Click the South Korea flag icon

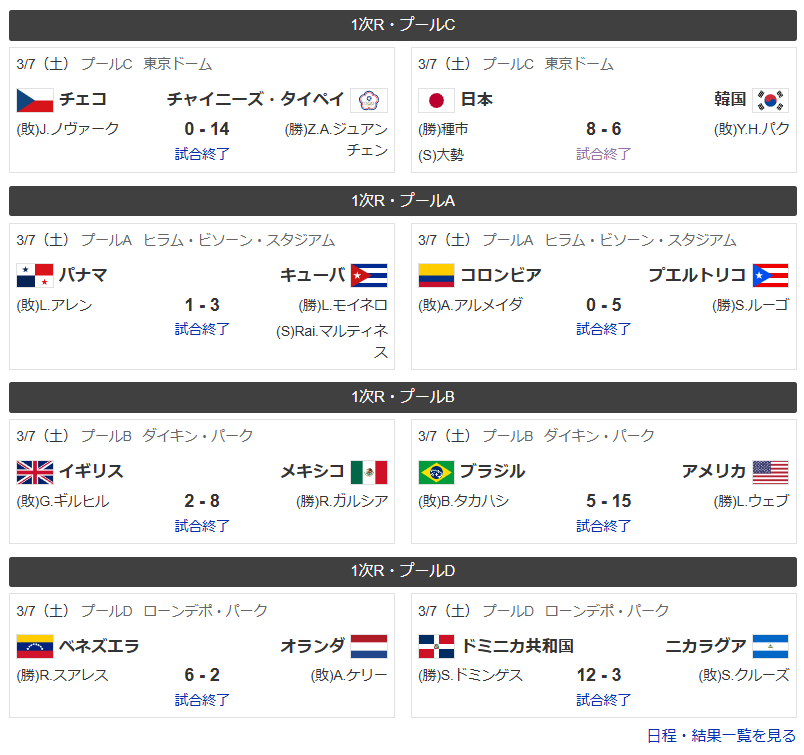(770, 100)
